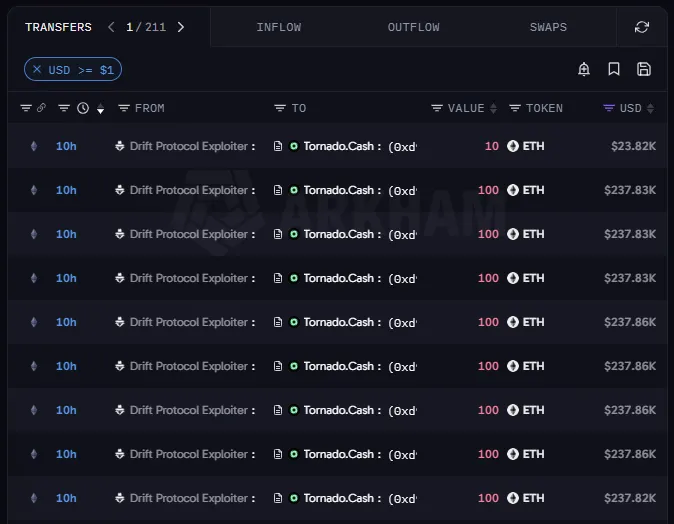Open Tornado.Cash recipient in $237.82K row
Screen dimensions: 674x524
(x=339, y=498)
